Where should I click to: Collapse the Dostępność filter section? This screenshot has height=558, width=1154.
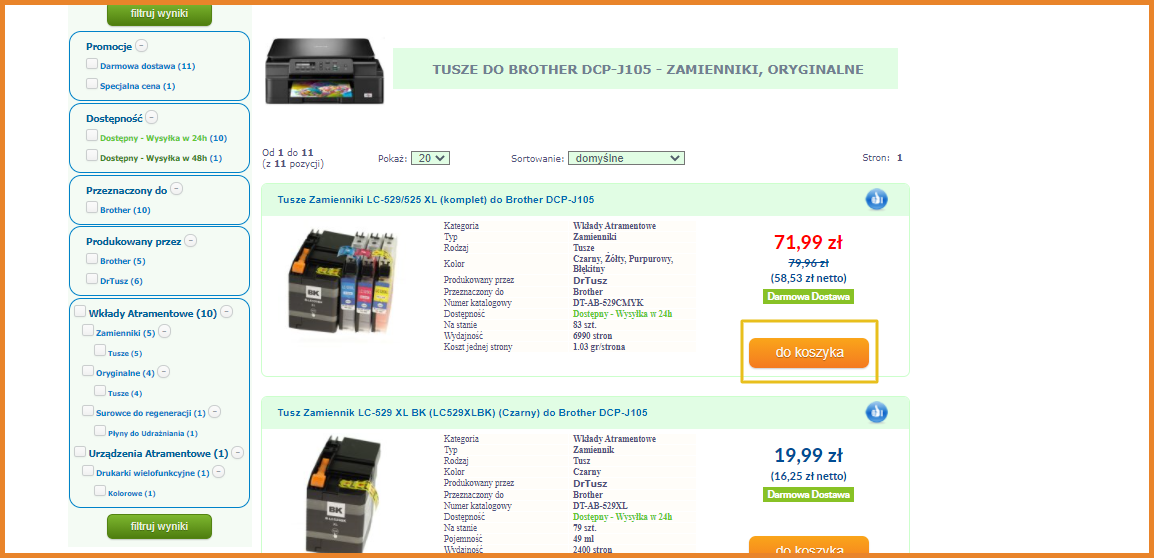point(151,116)
